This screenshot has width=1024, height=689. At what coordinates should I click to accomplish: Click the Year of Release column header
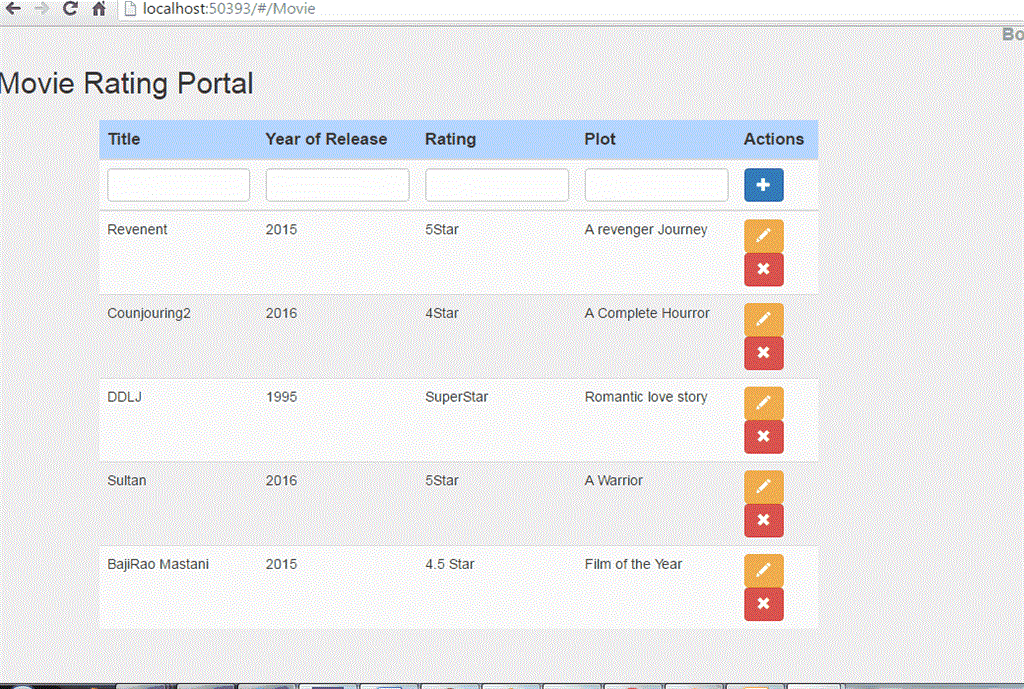pos(327,139)
